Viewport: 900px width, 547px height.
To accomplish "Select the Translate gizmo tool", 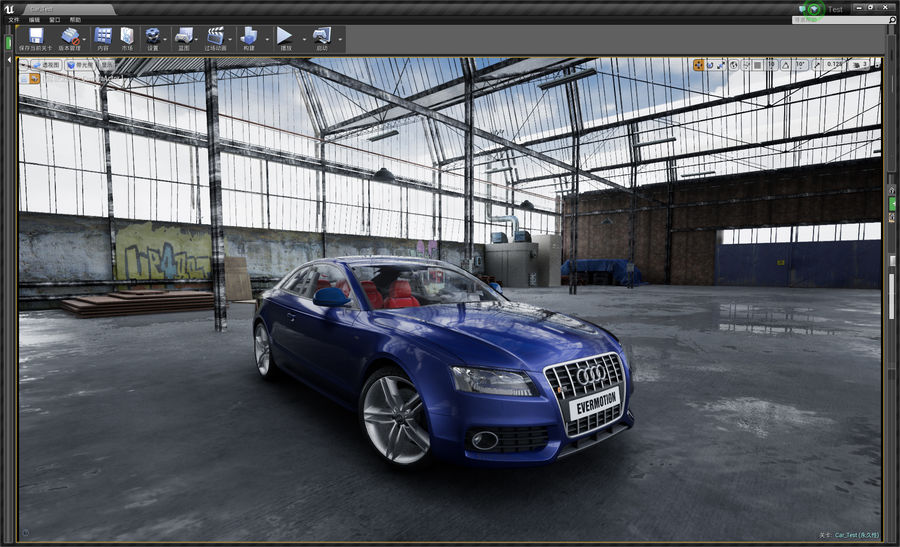I will pos(699,65).
